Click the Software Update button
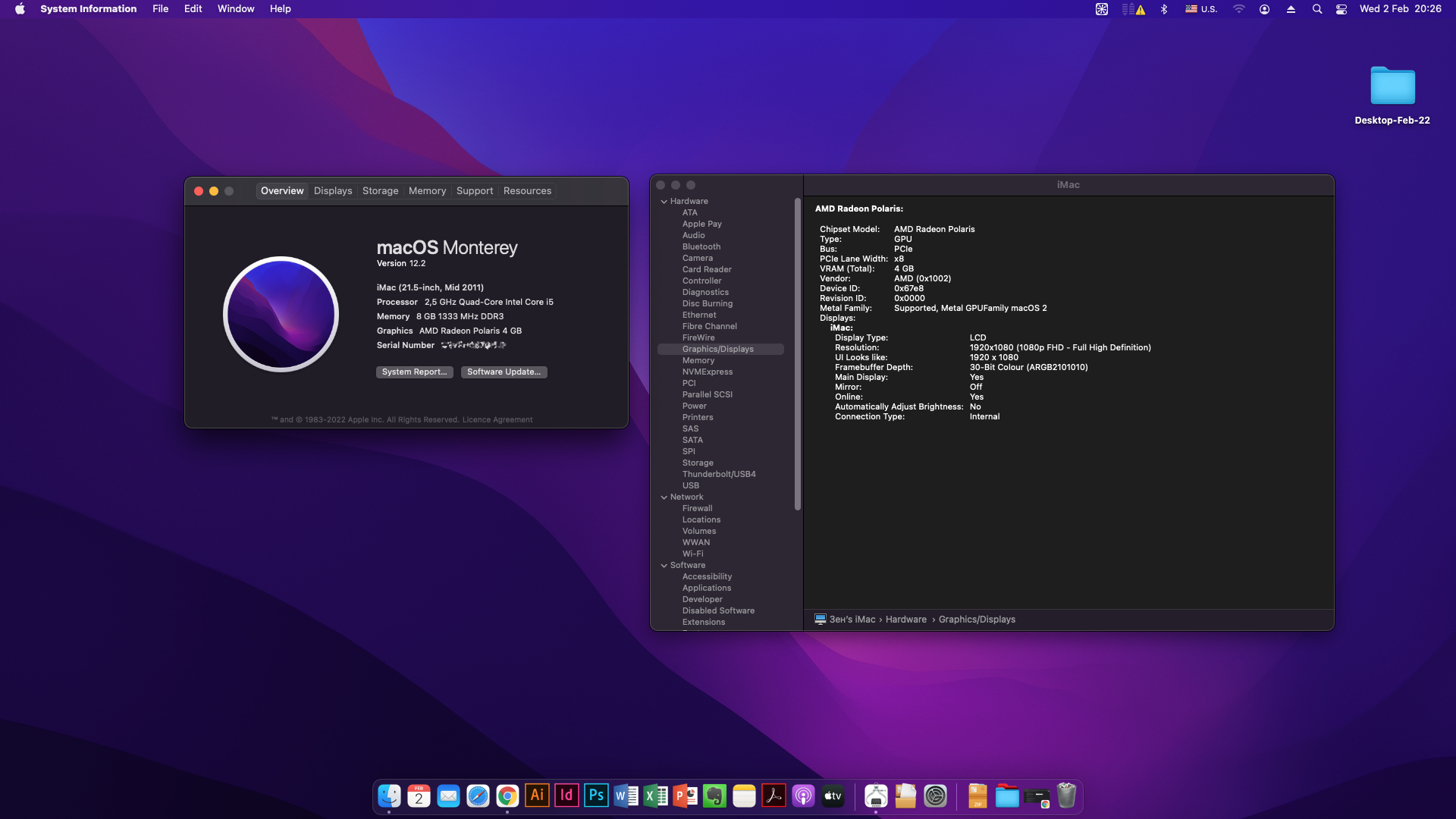Viewport: 1456px width, 819px height. click(x=504, y=372)
